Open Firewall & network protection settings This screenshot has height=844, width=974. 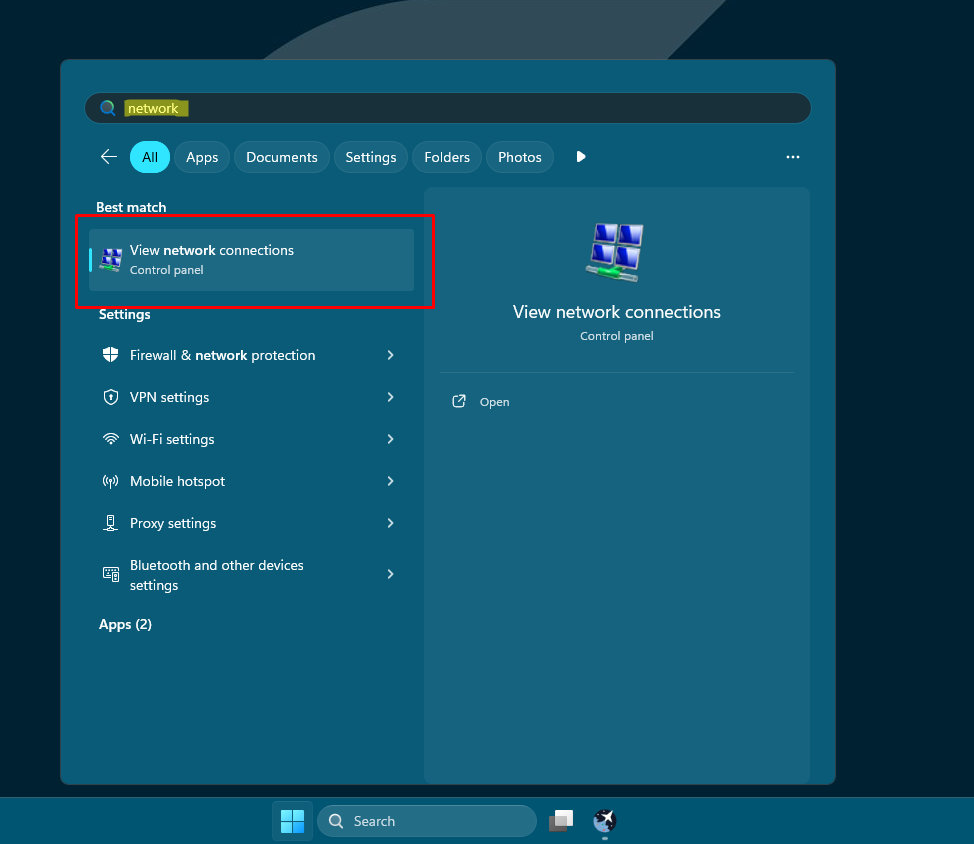[x=222, y=355]
